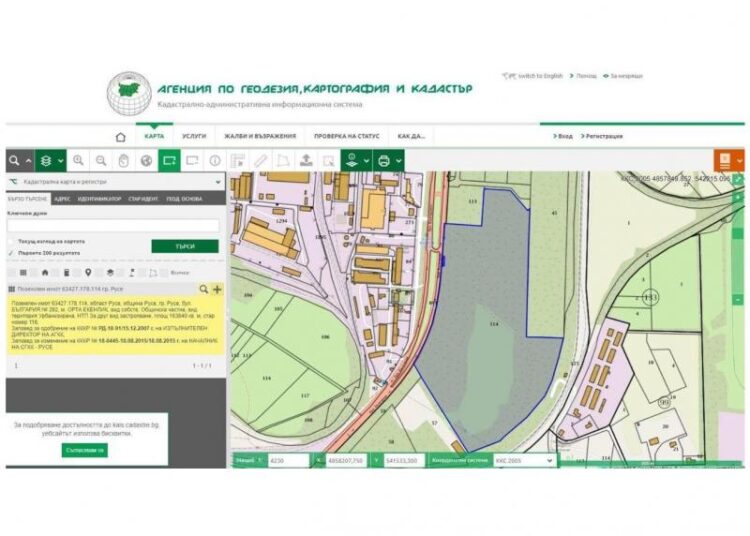The width and height of the screenshot is (750, 536).
Task: Toggle checkbox beside the person filter icon
Action: (121, 273)
